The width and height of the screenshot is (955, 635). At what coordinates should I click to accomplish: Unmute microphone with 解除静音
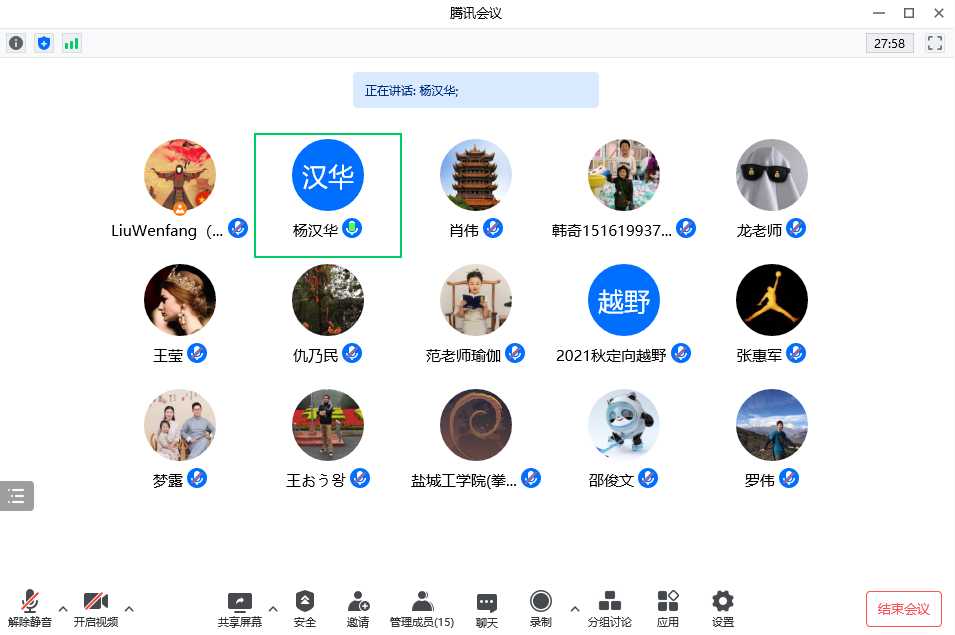coord(30,608)
